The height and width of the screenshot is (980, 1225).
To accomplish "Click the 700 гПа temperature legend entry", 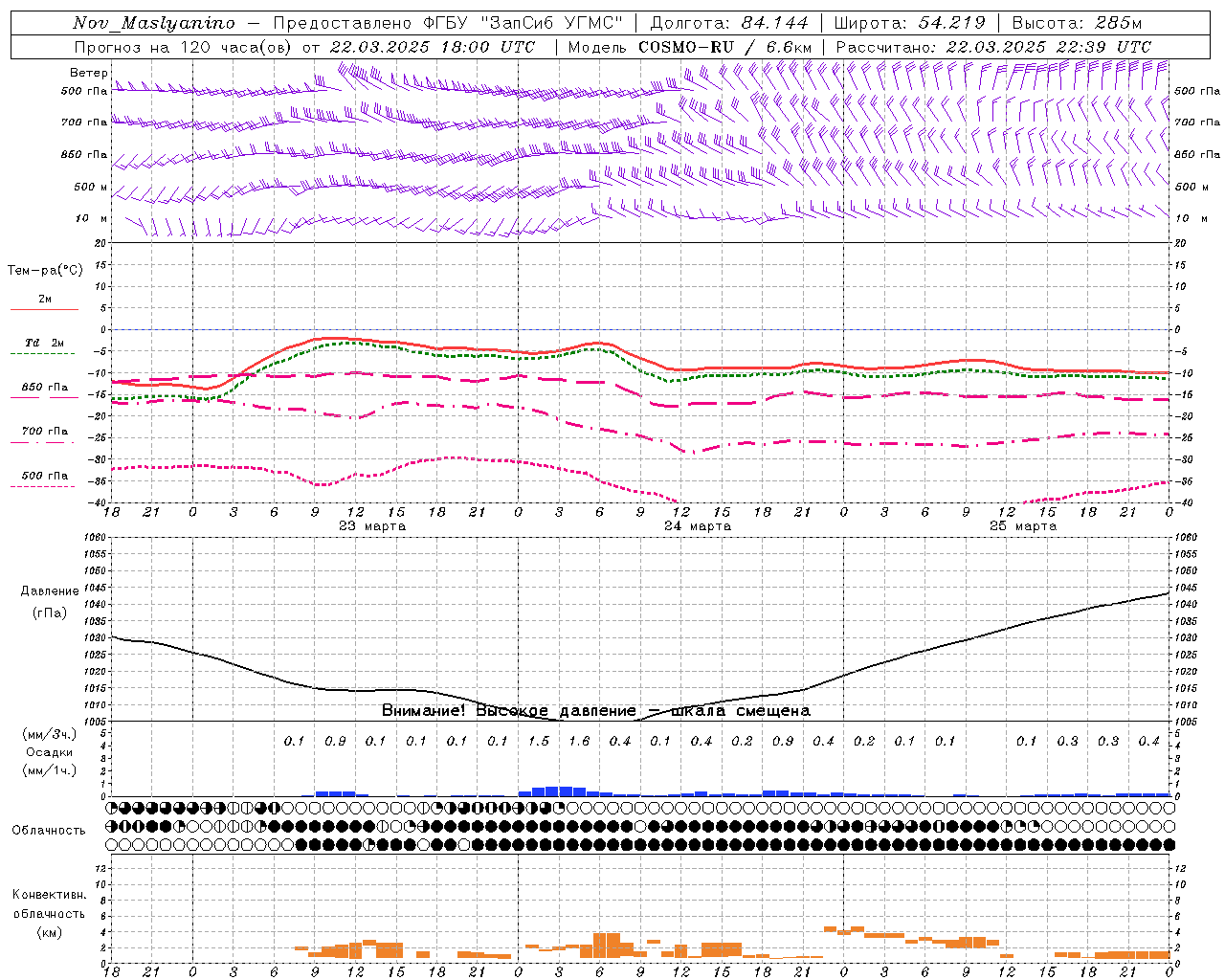I will pos(45,432).
